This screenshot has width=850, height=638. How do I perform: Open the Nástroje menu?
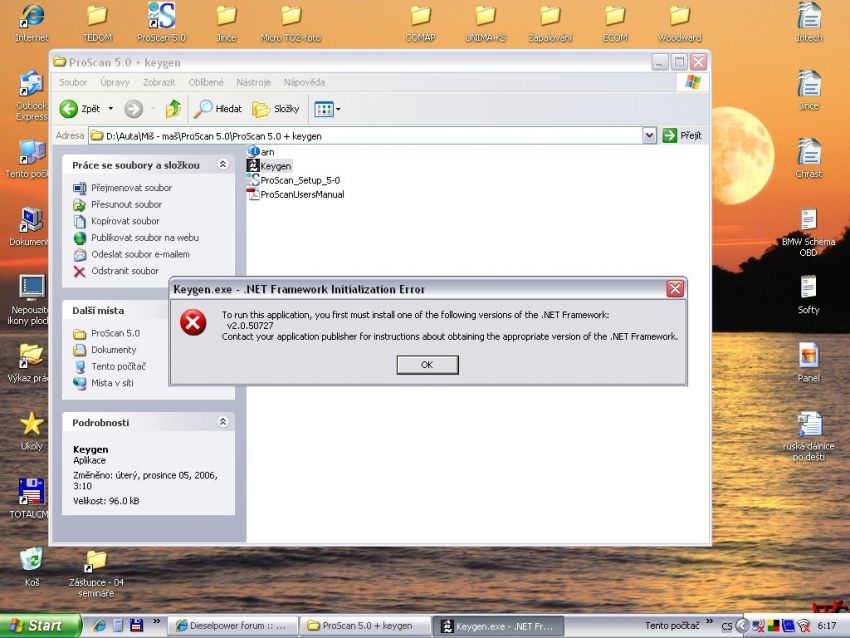pyautogui.click(x=253, y=82)
